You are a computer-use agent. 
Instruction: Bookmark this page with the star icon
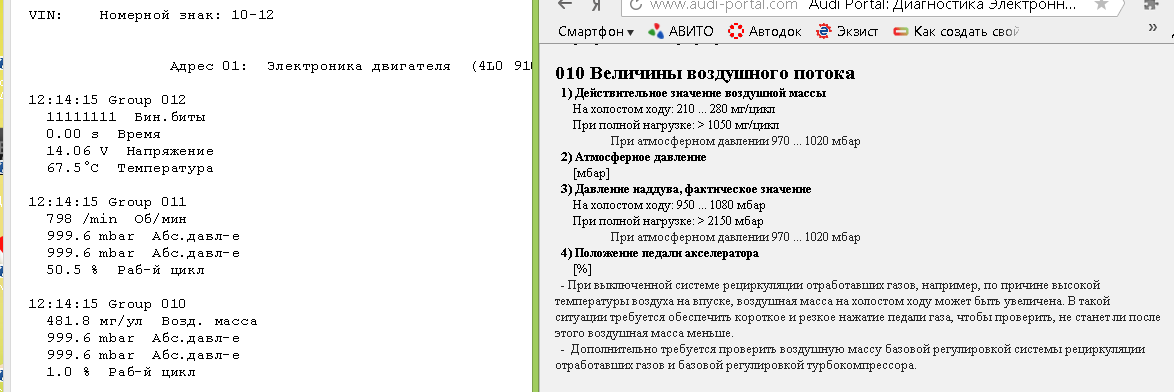(1101, 4)
